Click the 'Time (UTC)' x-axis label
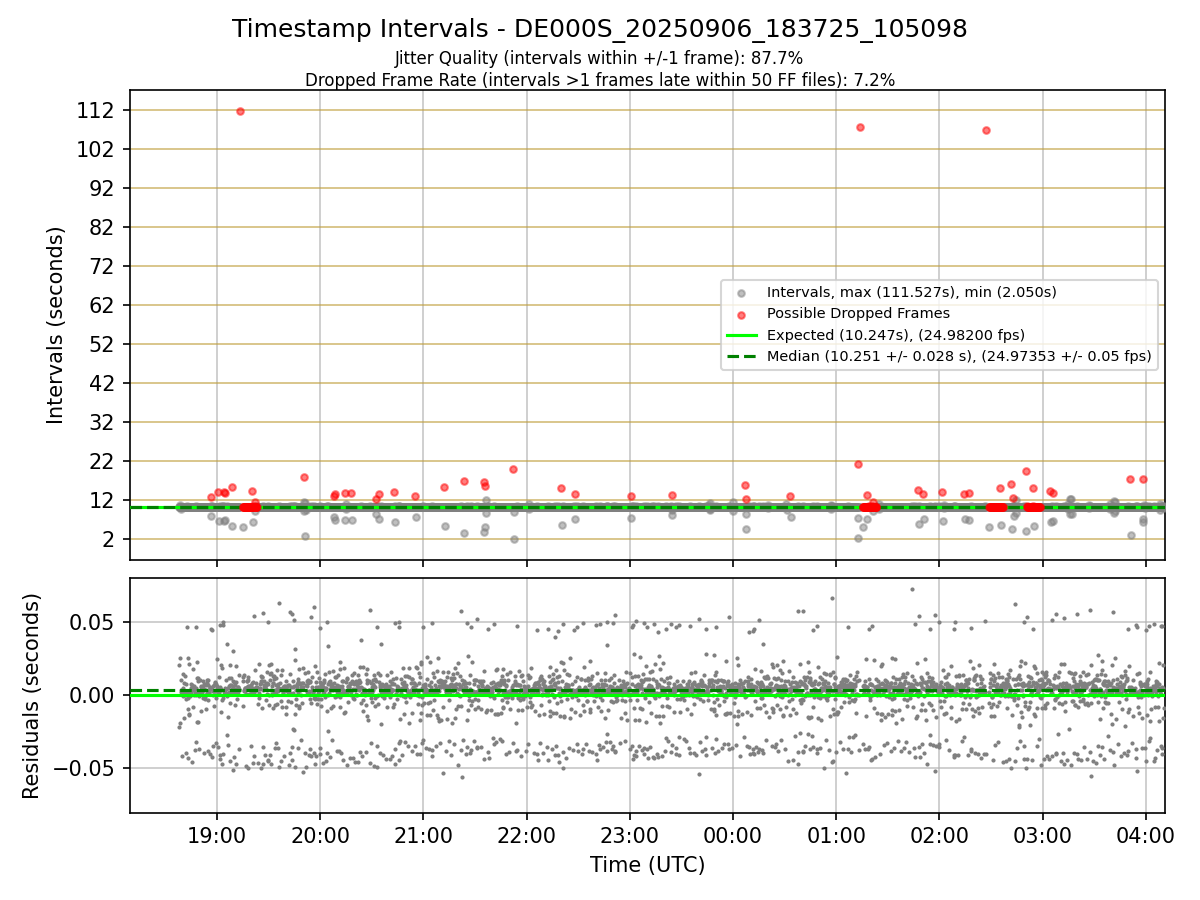Screen dimensions: 1200x900 (647, 865)
